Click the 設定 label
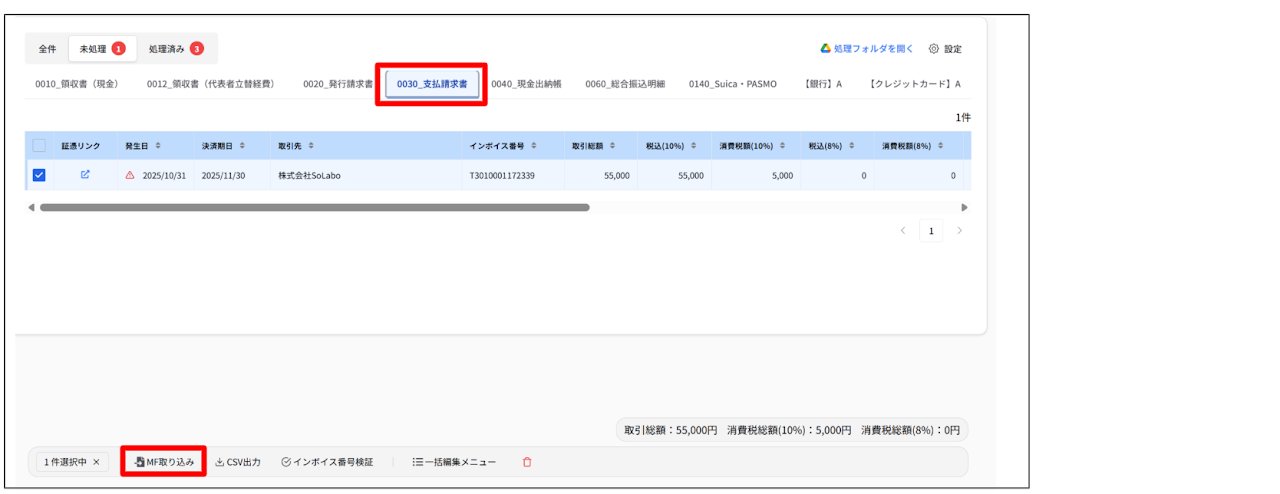 click(x=953, y=48)
